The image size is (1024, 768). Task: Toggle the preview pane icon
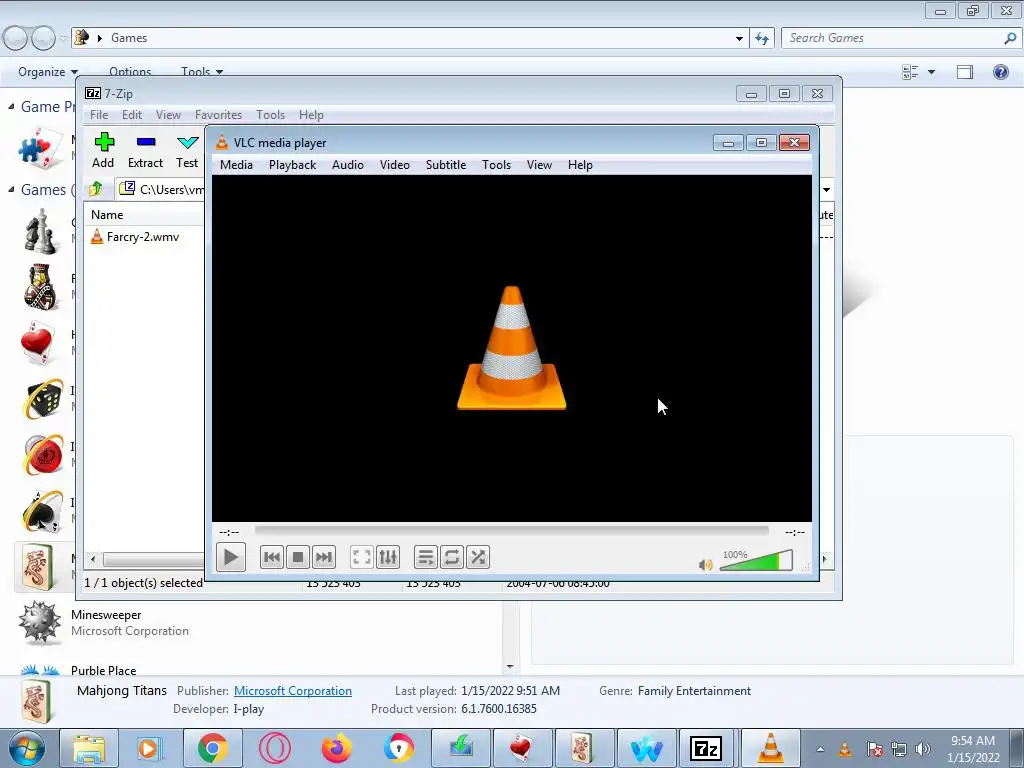click(x=965, y=72)
